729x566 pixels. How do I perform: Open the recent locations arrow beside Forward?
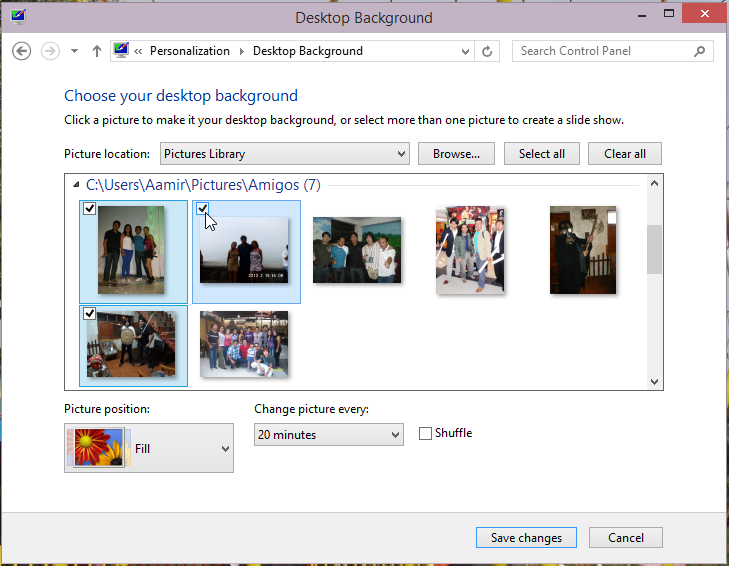[x=74, y=51]
